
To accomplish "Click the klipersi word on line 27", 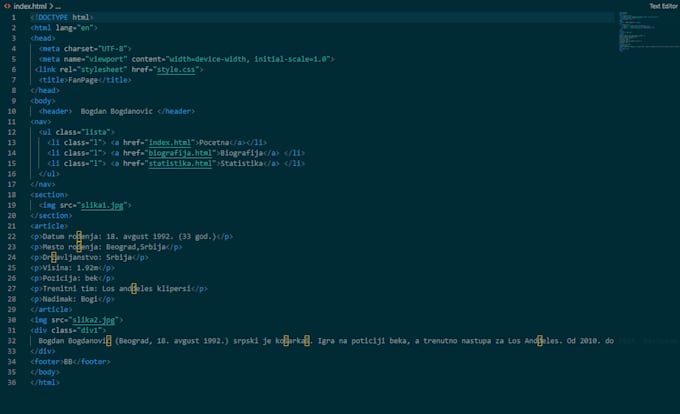I will point(174,289).
